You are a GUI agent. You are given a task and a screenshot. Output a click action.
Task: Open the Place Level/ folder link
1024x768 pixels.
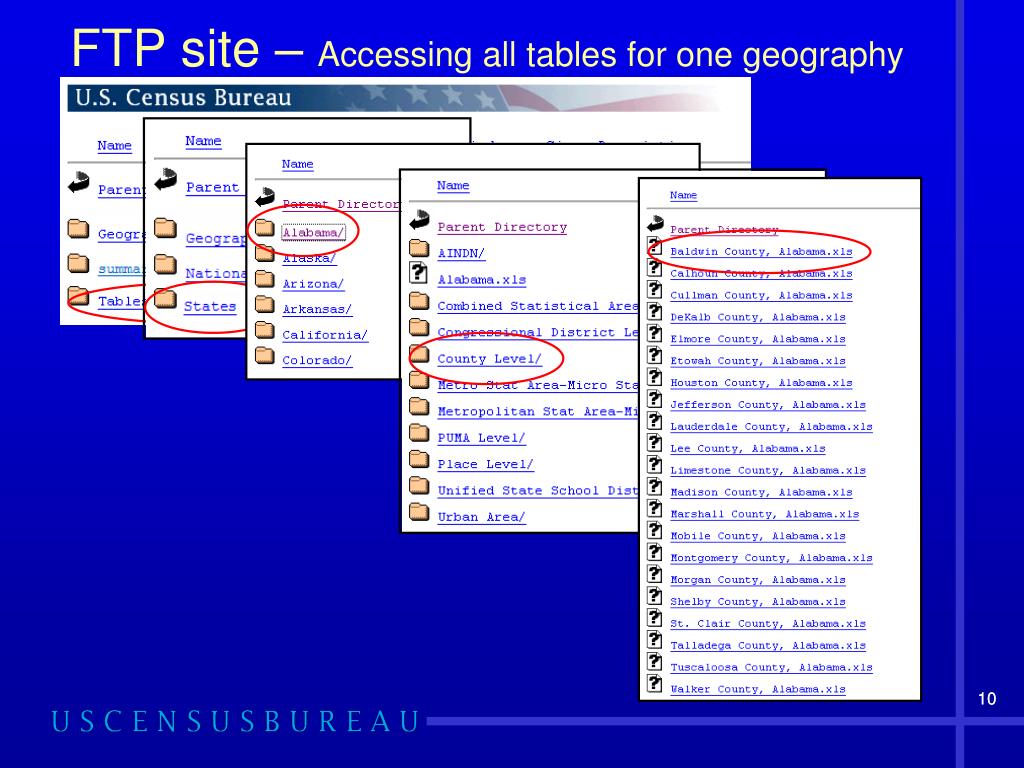point(485,464)
